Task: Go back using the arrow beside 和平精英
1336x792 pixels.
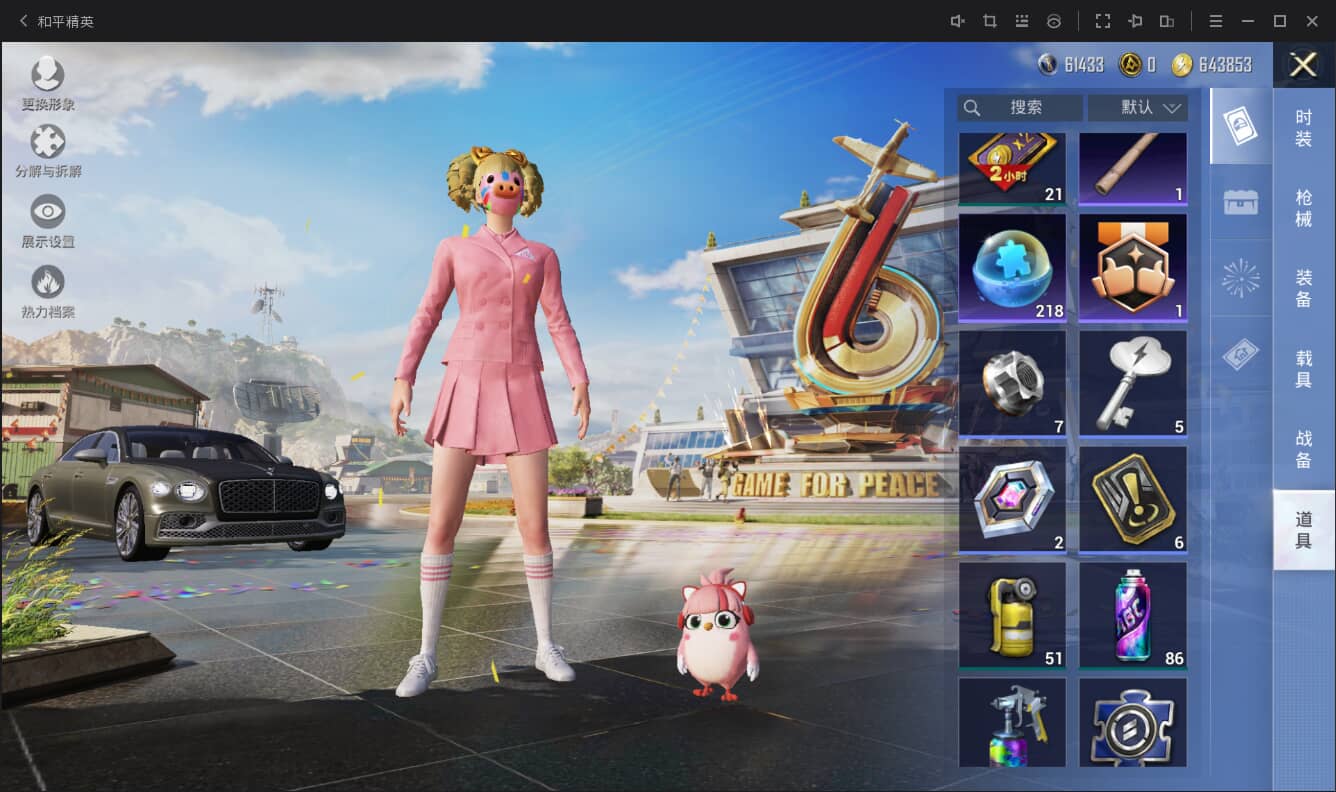Action: click(x=23, y=21)
